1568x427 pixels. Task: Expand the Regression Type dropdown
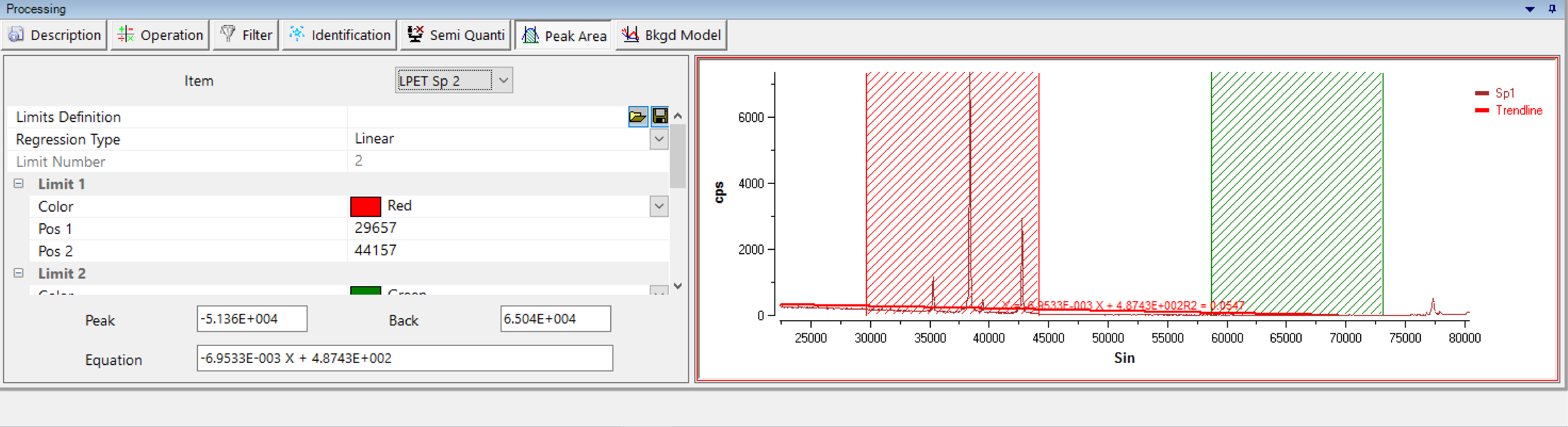659,139
